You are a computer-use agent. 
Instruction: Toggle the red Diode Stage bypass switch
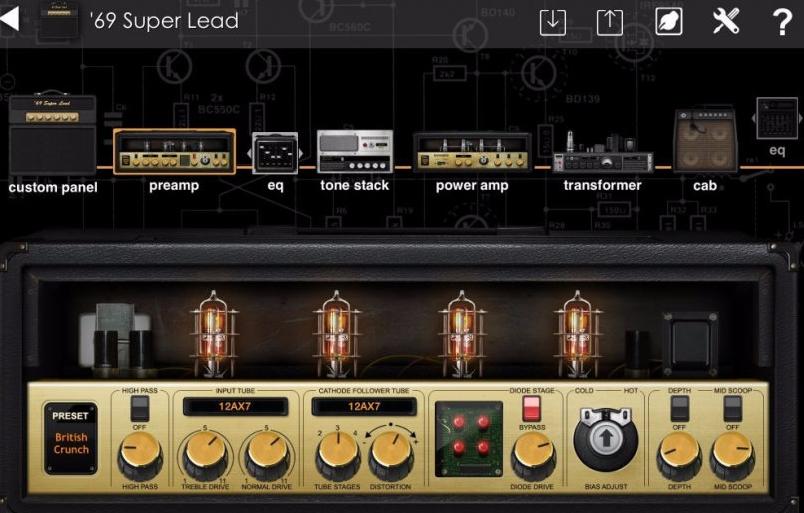531,408
